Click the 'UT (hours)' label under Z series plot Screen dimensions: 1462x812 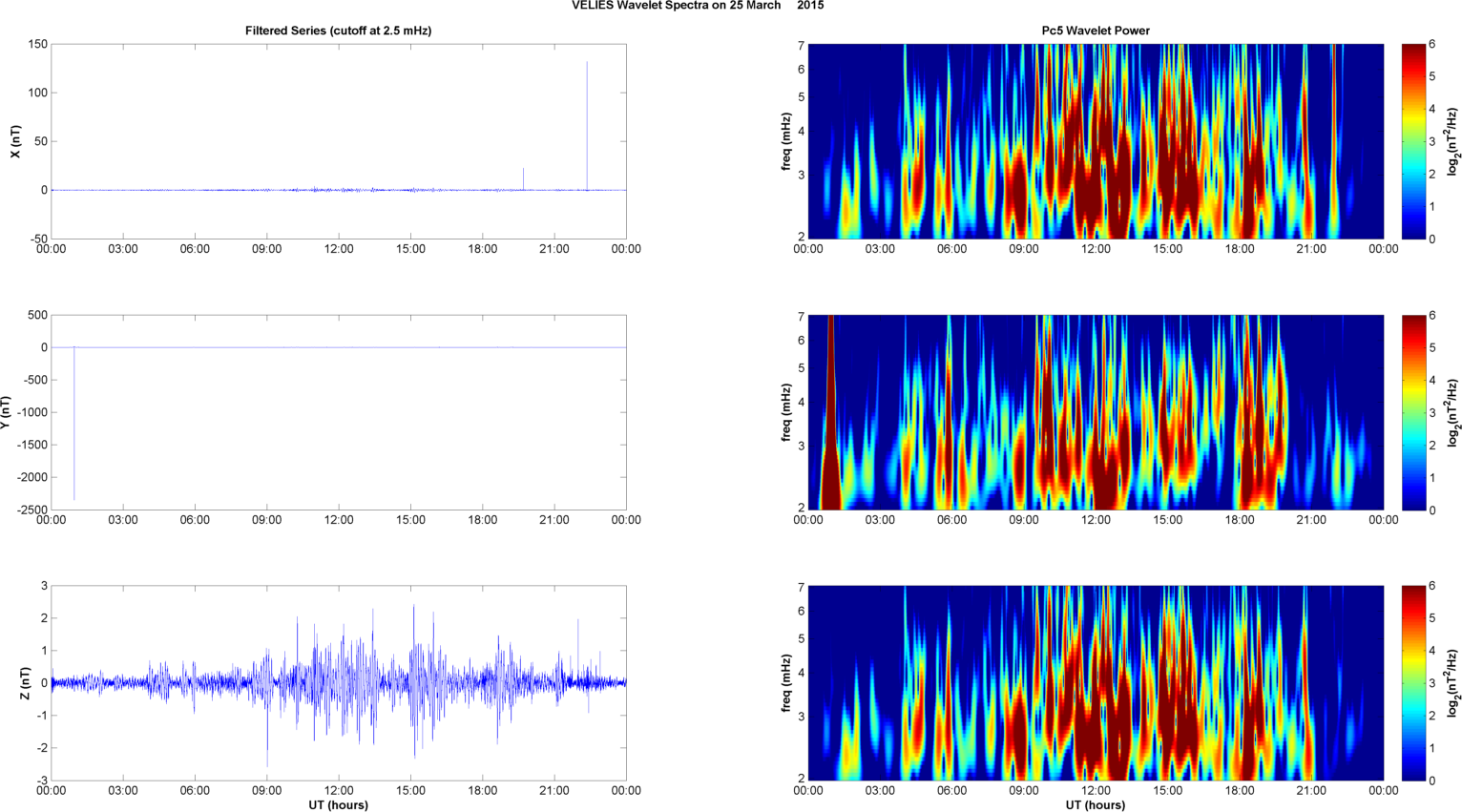(338, 805)
